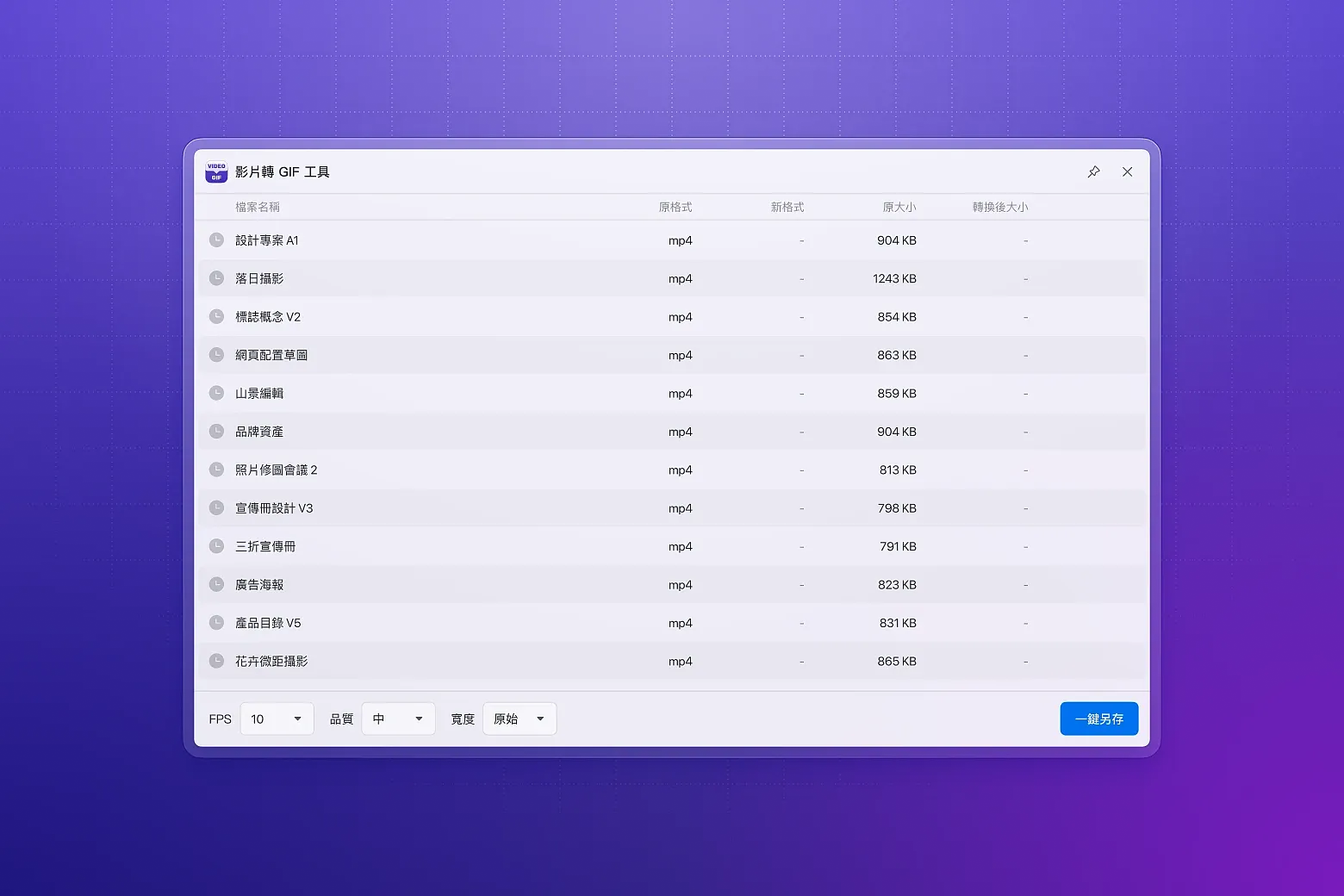Pin the window with the pushpin icon
This screenshot has height=896, width=1344.
pyautogui.click(x=1093, y=172)
